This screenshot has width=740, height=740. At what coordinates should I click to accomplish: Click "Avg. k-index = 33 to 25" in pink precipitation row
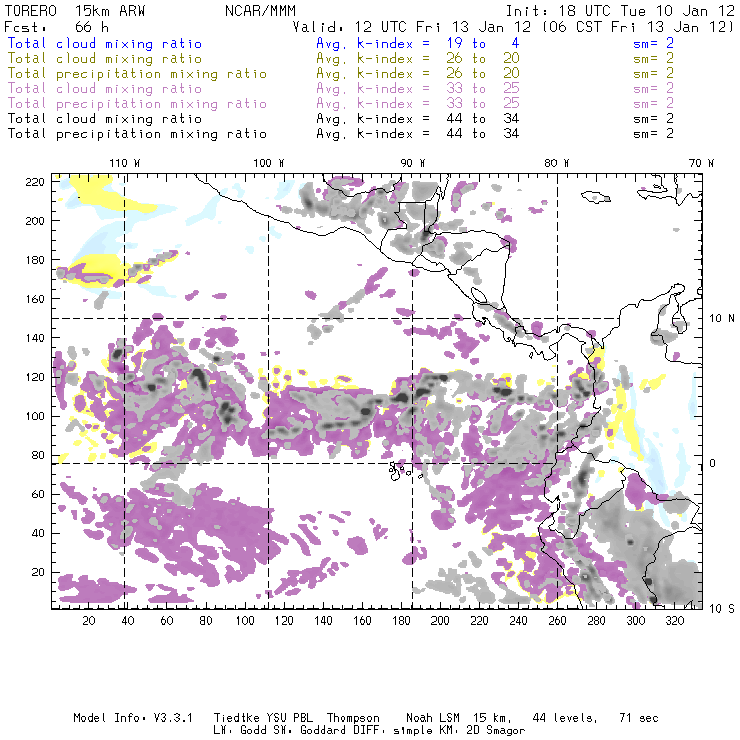coord(418,104)
